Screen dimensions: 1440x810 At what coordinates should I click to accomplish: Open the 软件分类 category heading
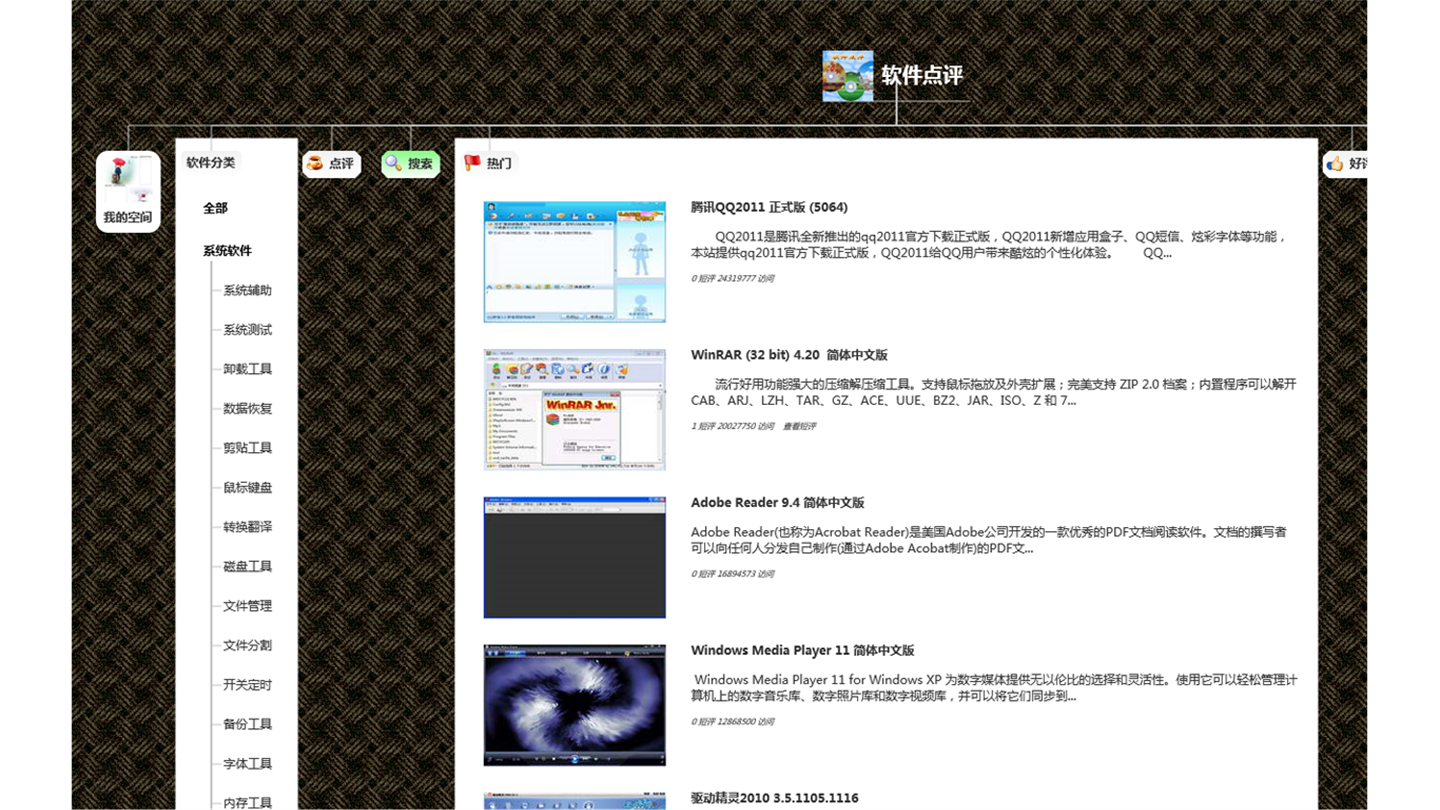pos(210,162)
